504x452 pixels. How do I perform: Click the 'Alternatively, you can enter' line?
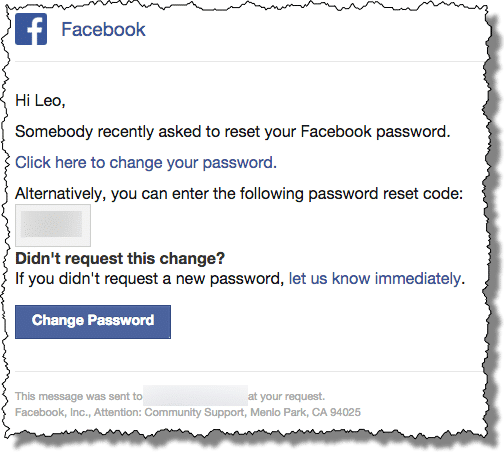tap(239, 194)
